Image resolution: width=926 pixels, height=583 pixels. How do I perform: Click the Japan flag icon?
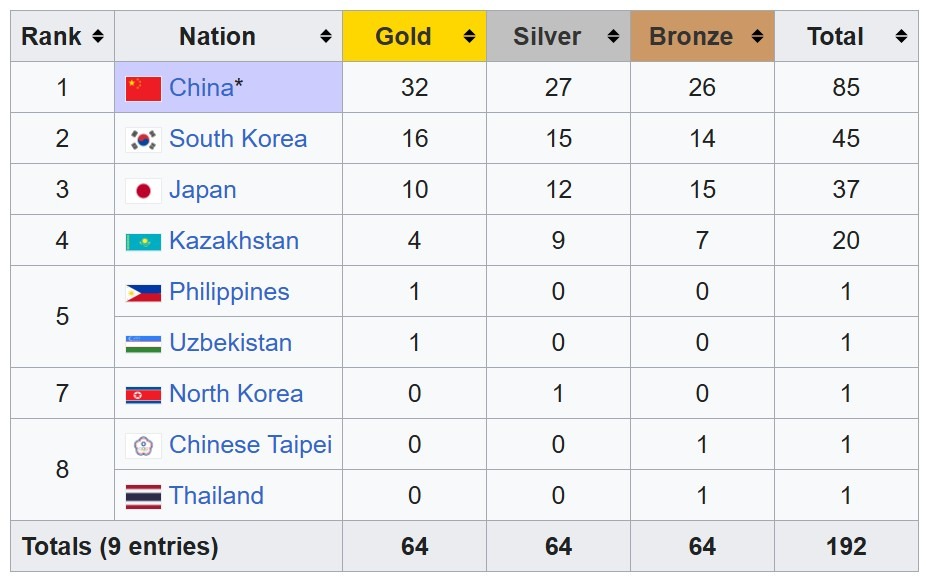tap(143, 190)
